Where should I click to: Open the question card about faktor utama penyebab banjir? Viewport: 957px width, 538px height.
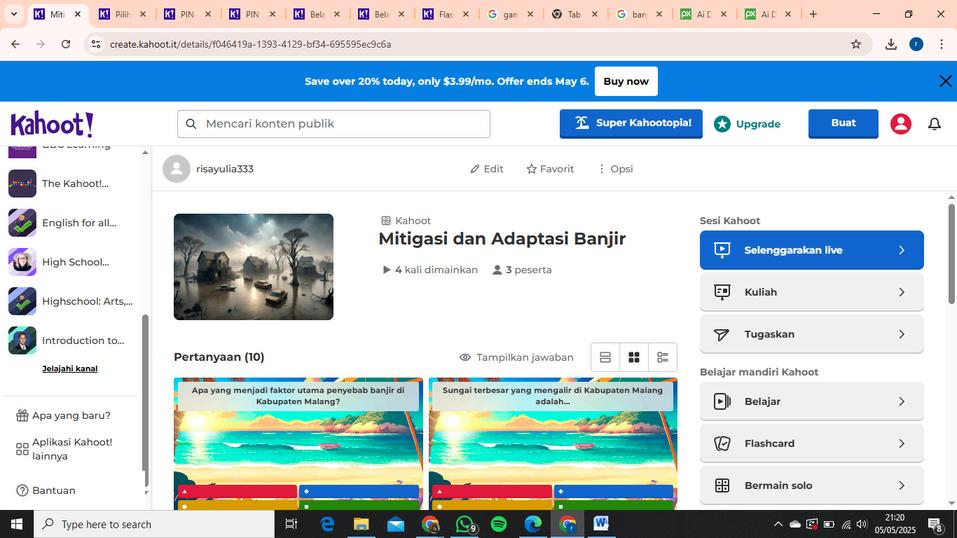click(298, 443)
